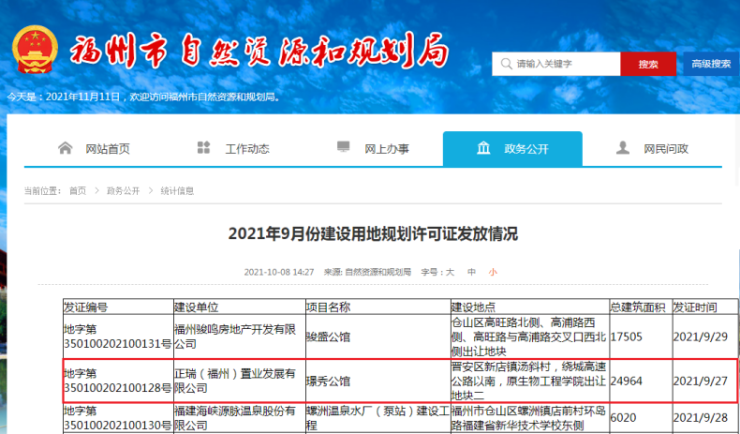Click the 政务公开 breadcrumb link

(x=123, y=191)
